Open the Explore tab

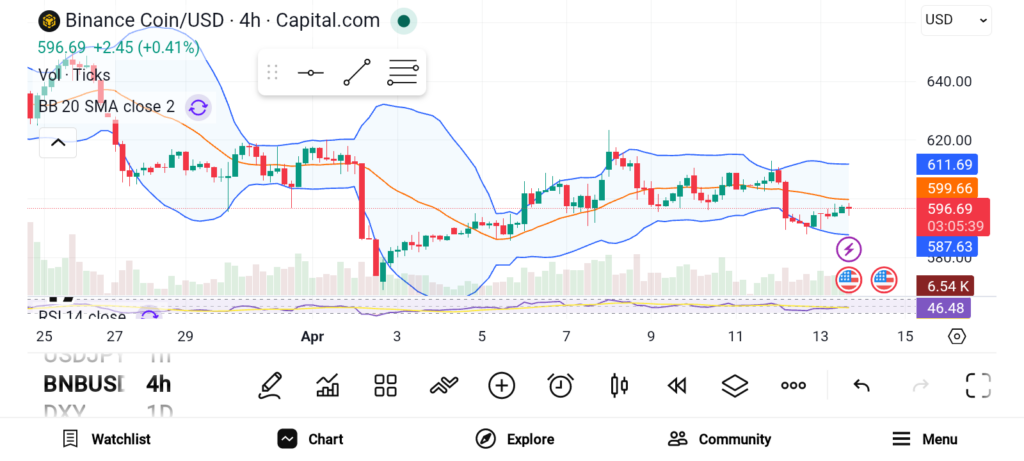pos(514,439)
